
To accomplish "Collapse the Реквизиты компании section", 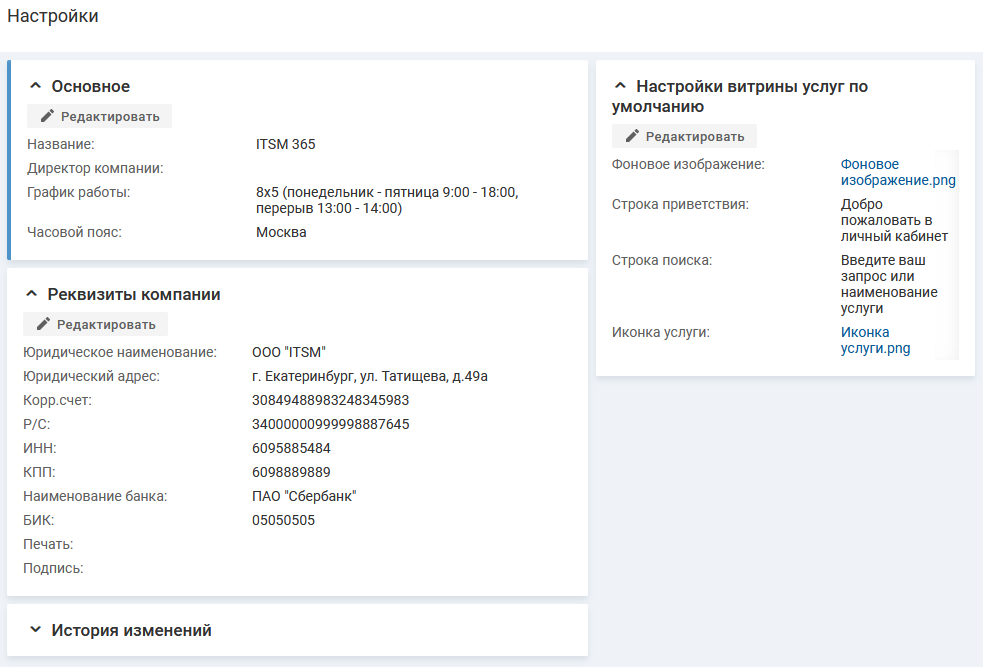I will pos(32,295).
